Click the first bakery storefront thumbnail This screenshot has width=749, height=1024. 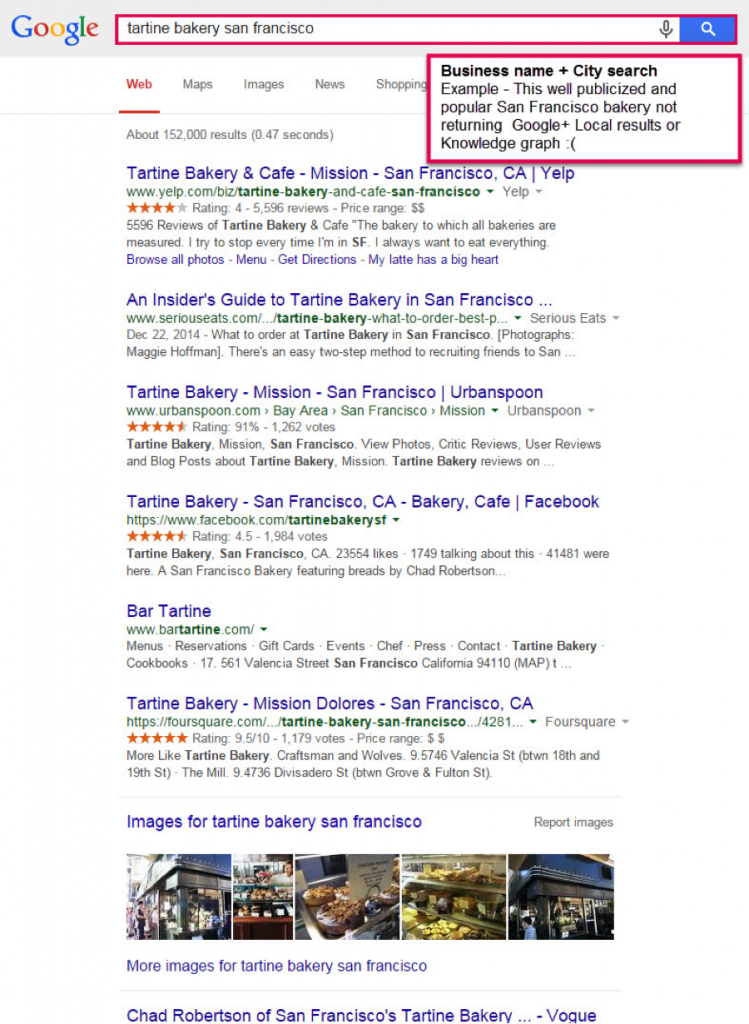coord(178,897)
